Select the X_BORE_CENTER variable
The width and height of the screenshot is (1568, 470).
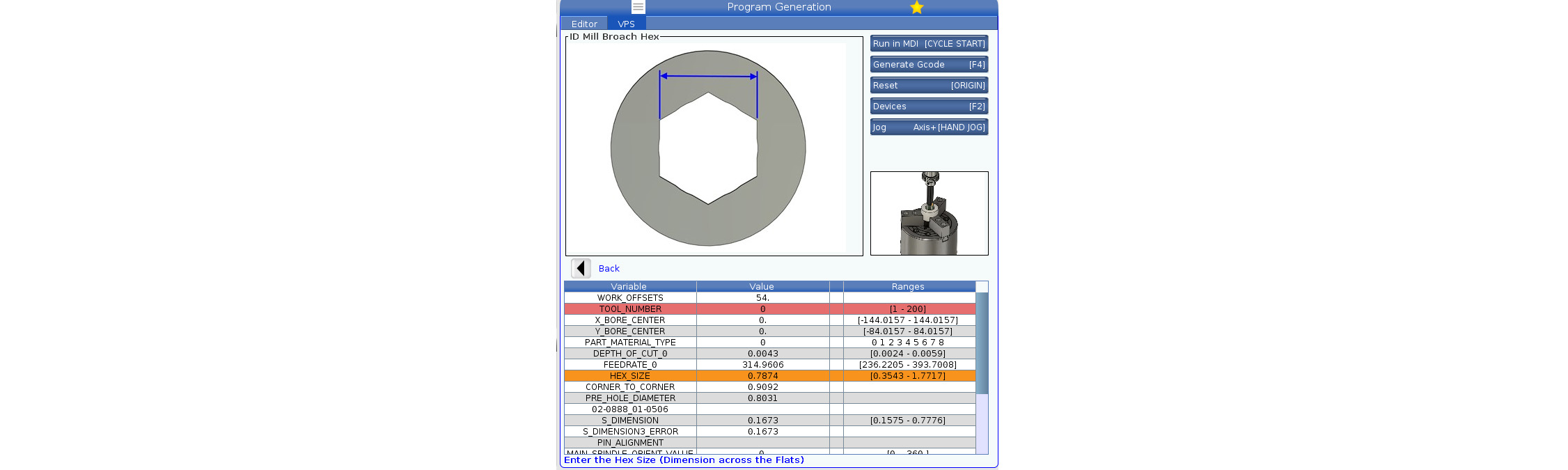click(630, 320)
